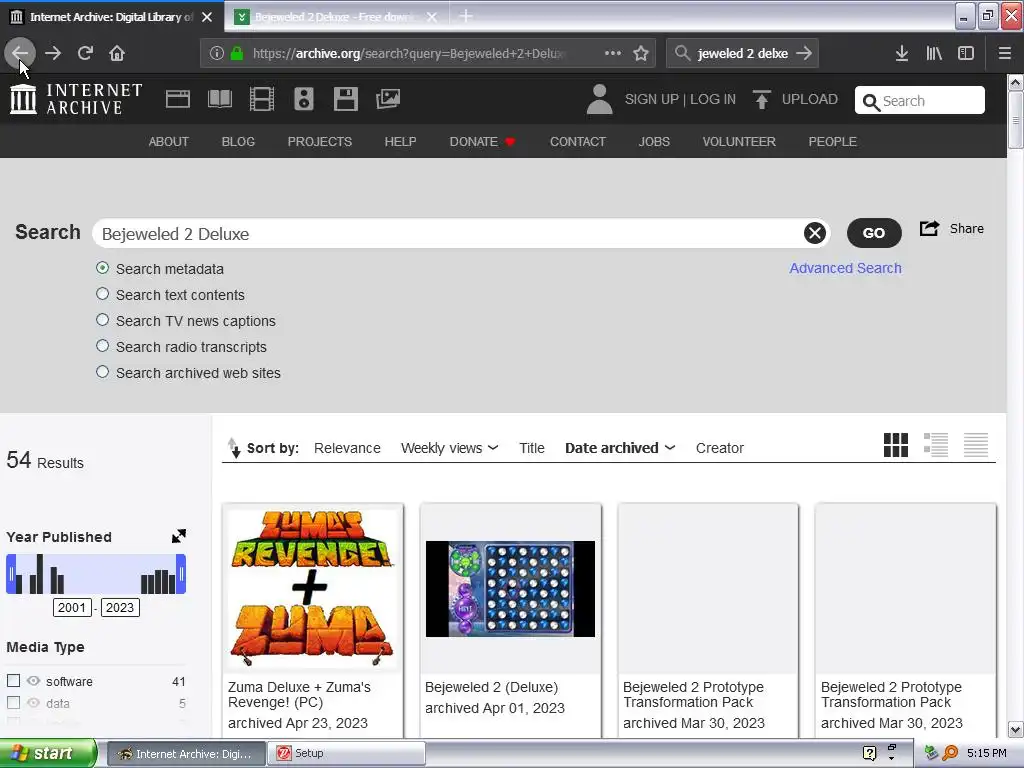Click the left year range slider handle
1024x768 pixels.
point(11,574)
